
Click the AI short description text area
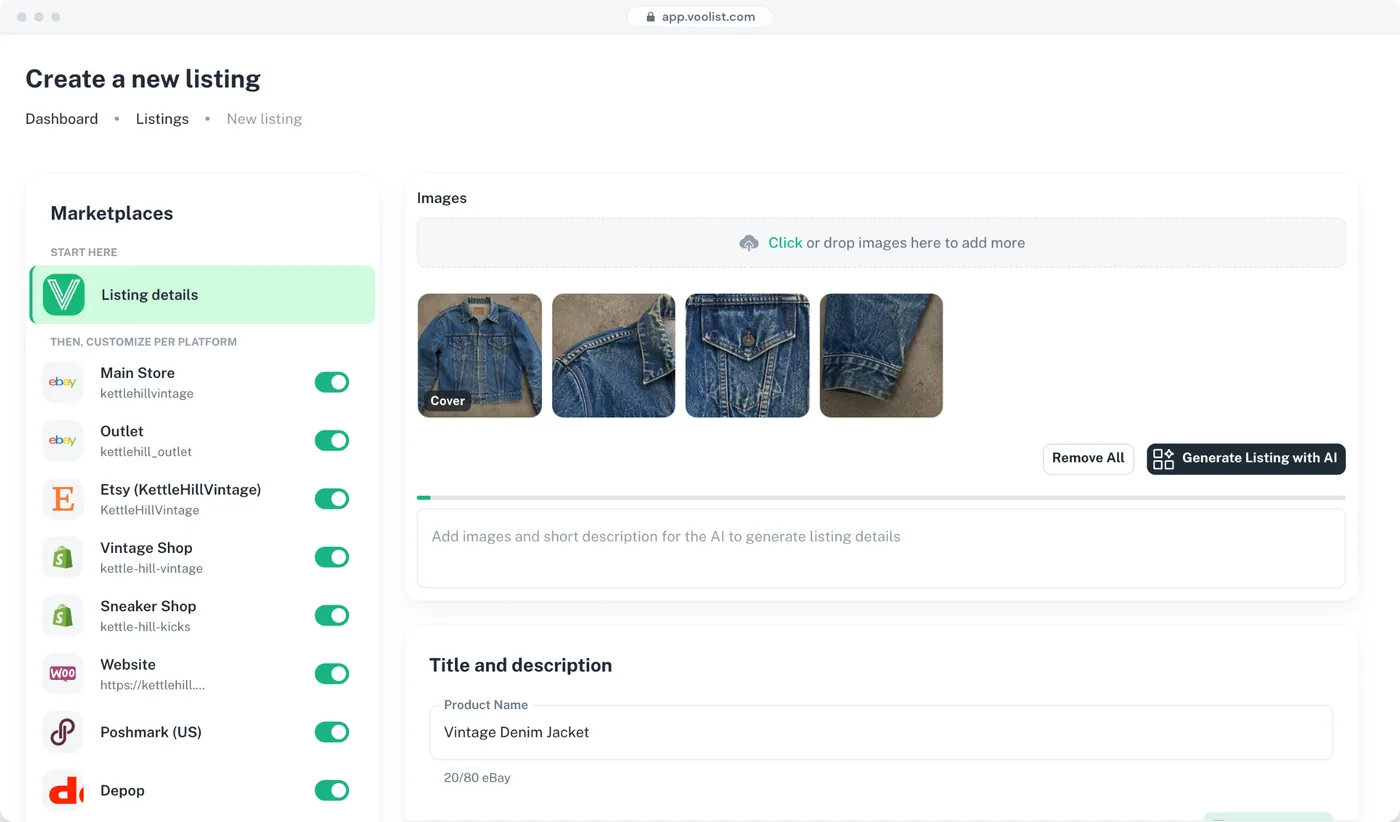pyautogui.click(x=881, y=548)
